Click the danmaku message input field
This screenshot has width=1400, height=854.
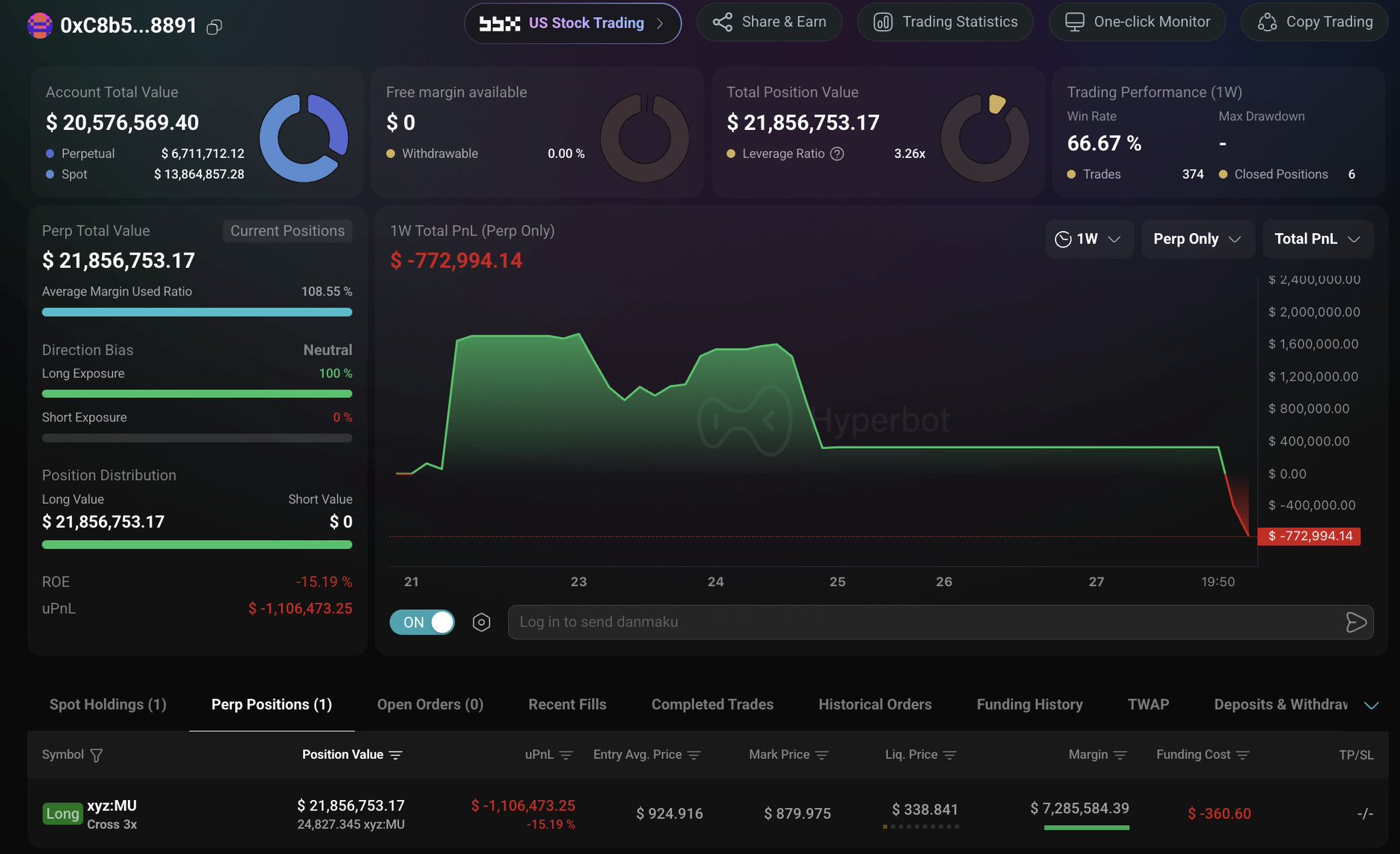(x=926, y=622)
